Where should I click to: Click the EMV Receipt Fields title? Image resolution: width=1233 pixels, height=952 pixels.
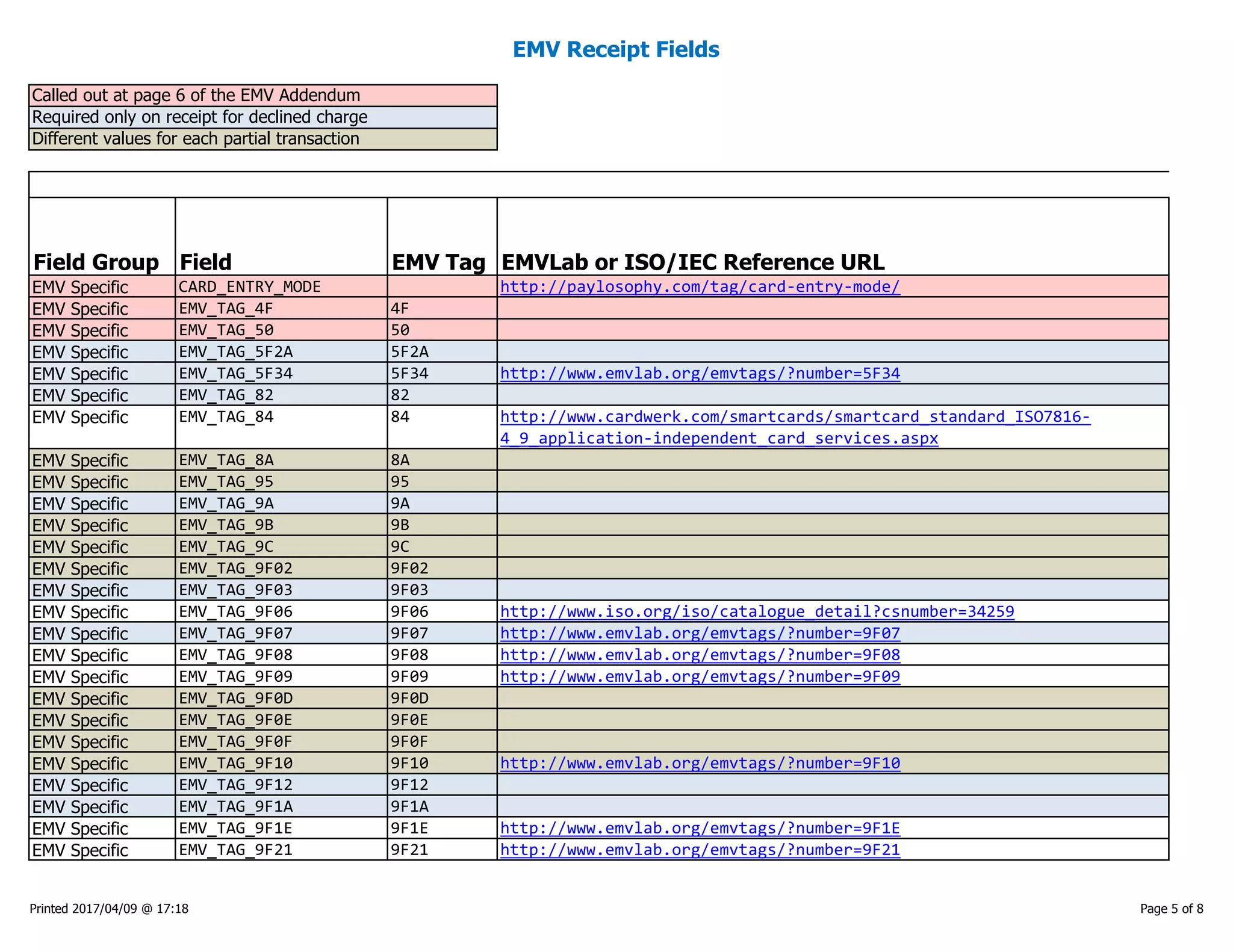[x=616, y=49]
